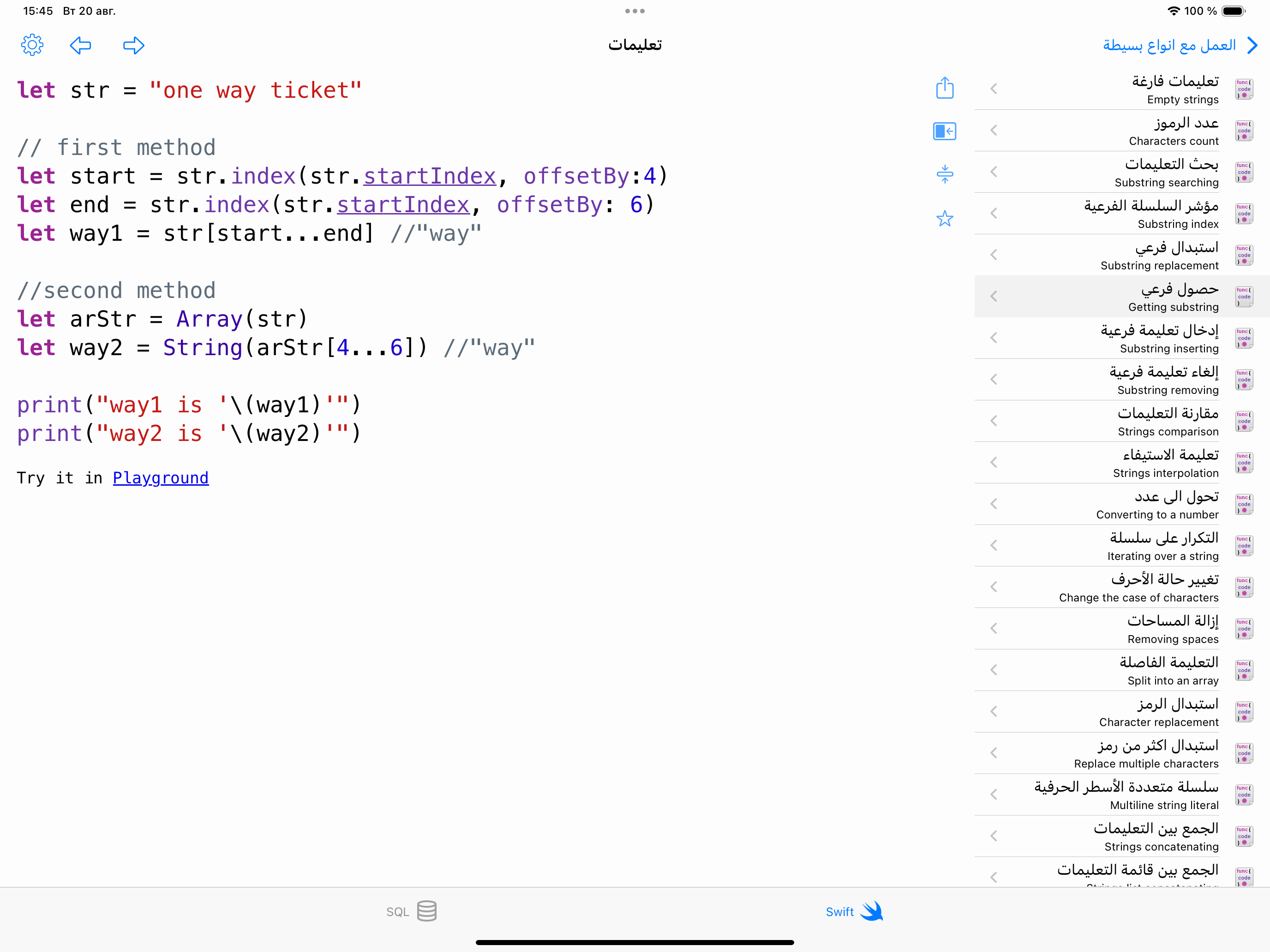Image resolution: width=1270 pixels, height=952 pixels.
Task: Open the Iterating over a string item
Action: coord(1122,545)
